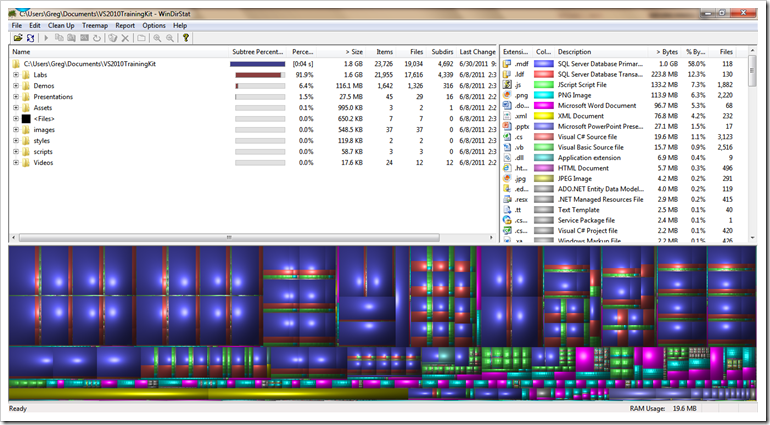Click the Labs folder icon
The height and width of the screenshot is (425, 770).
click(x=26, y=75)
